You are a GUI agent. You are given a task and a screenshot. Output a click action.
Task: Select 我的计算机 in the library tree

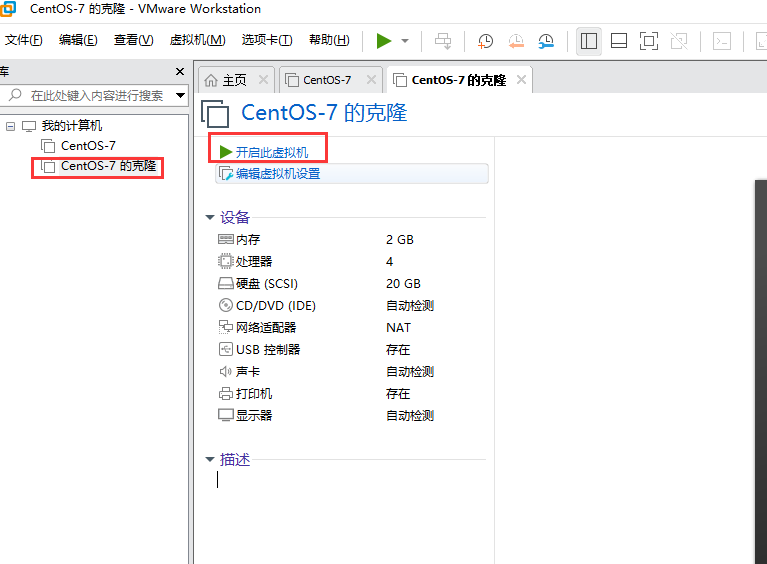tap(72, 126)
